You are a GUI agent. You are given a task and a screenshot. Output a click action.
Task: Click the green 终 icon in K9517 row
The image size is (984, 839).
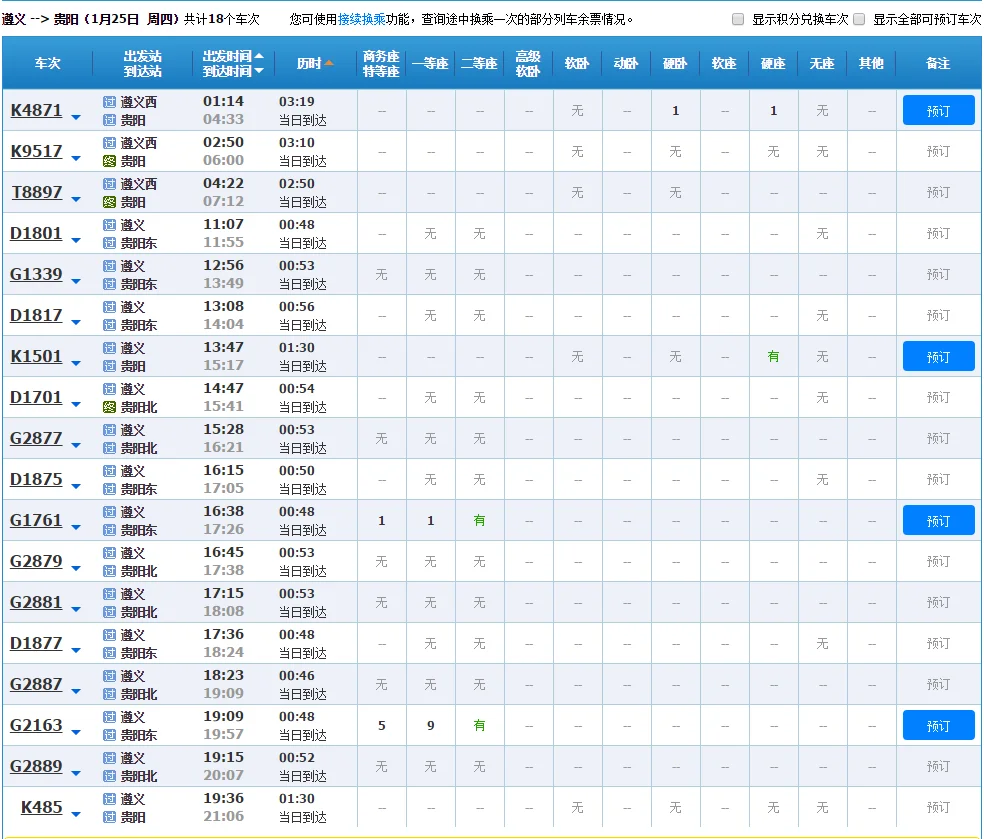point(110,161)
